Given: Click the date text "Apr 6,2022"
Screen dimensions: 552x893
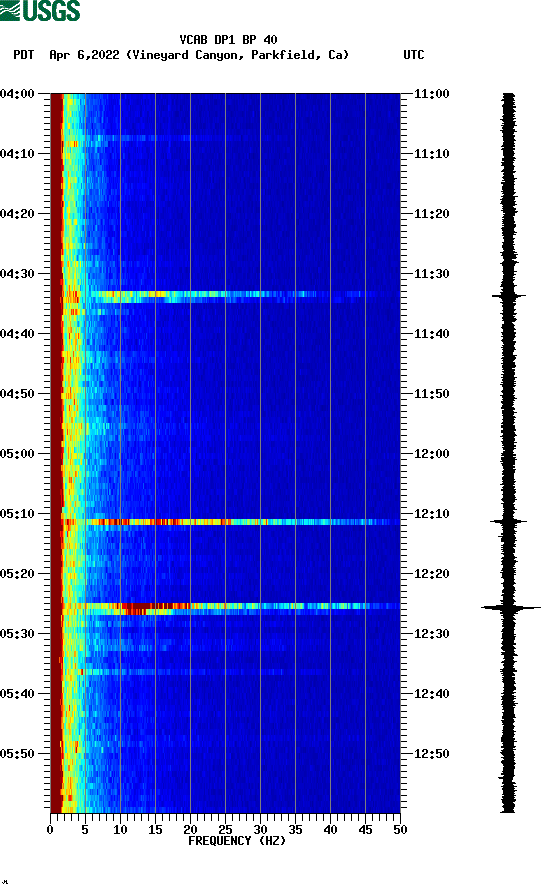Looking at the screenshot, I should pyautogui.click(x=84, y=55).
